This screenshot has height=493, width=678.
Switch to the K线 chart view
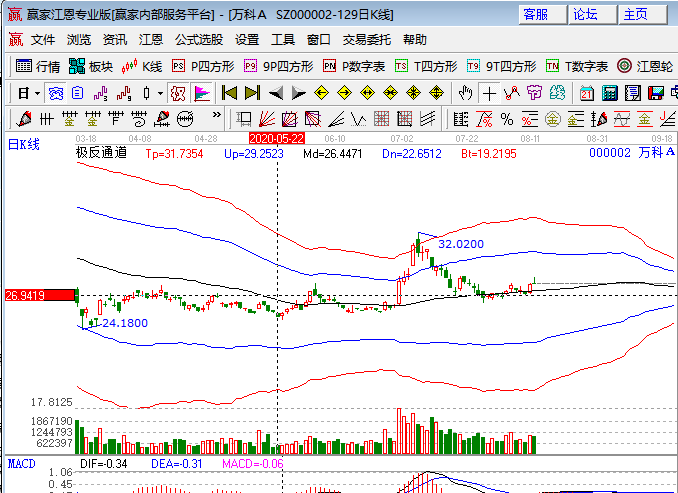coord(142,66)
